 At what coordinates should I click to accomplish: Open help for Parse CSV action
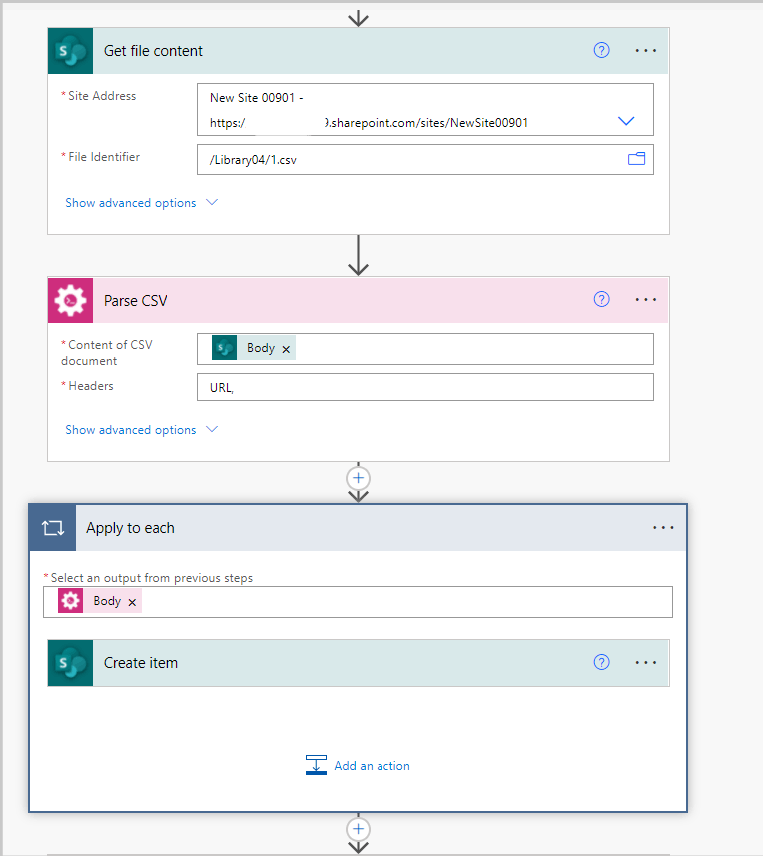click(x=601, y=299)
